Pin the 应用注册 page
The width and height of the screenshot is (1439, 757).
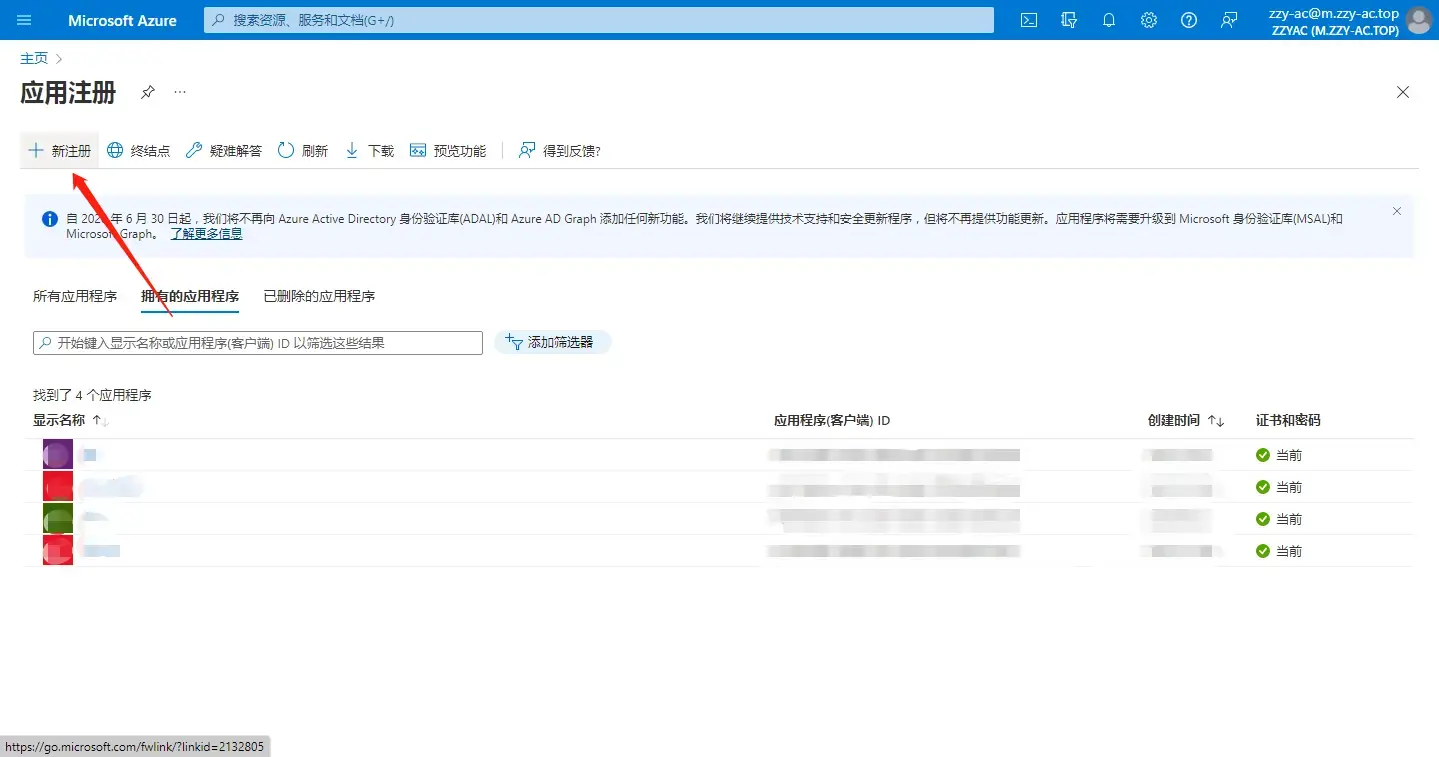pos(148,92)
